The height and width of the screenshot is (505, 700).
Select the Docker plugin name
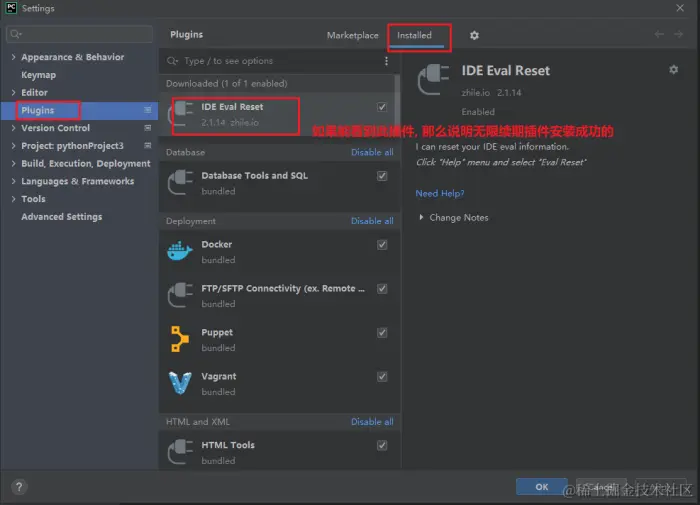click(217, 244)
